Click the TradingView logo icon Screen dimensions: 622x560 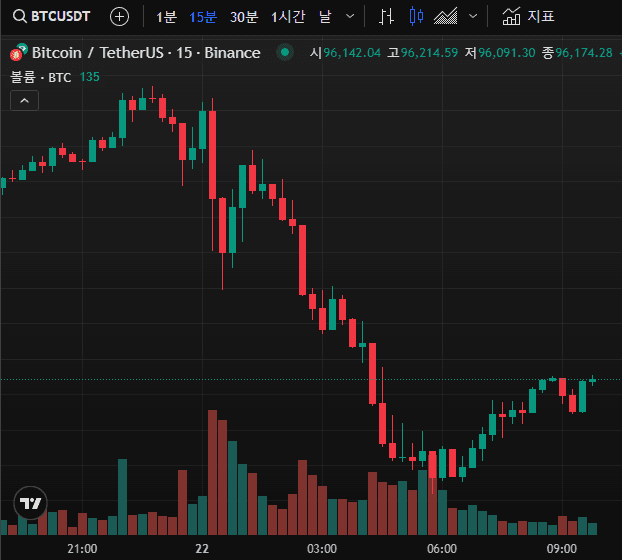point(31,503)
